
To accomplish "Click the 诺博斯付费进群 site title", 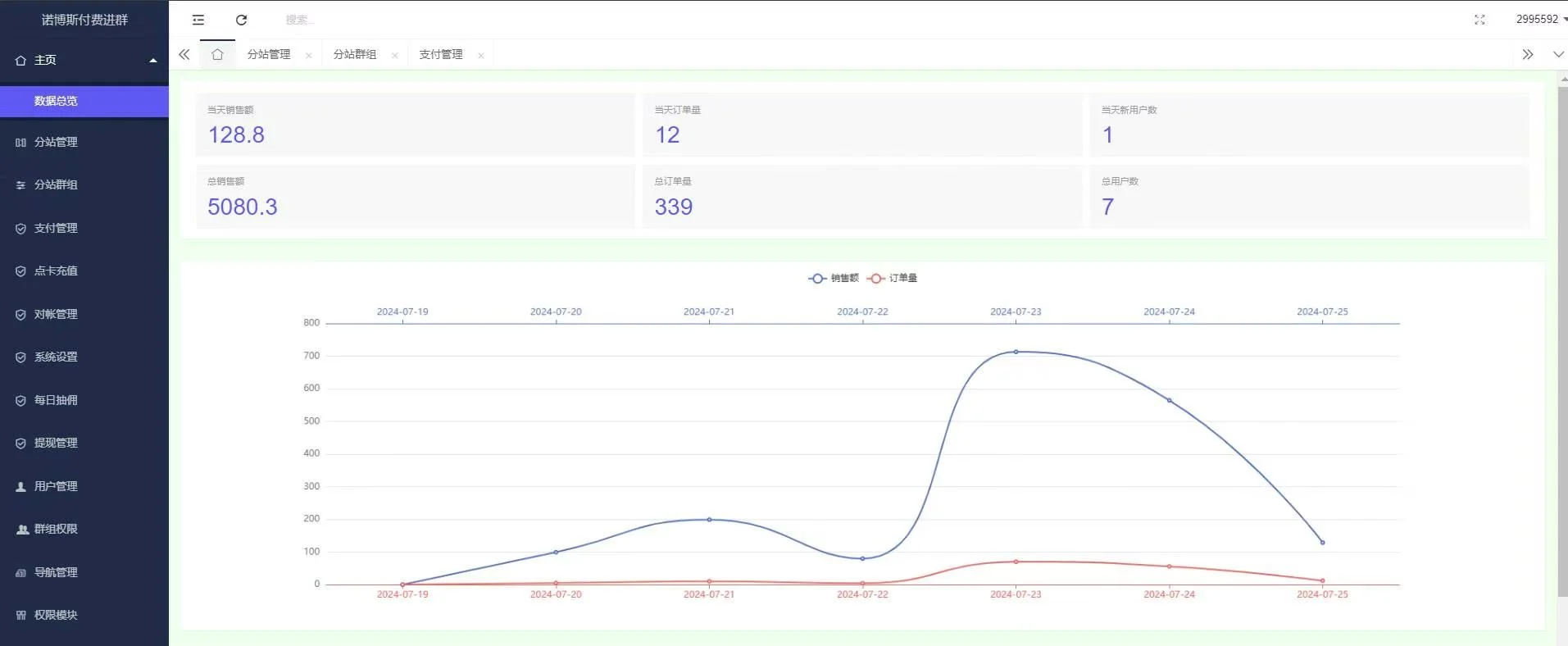I will (x=84, y=20).
